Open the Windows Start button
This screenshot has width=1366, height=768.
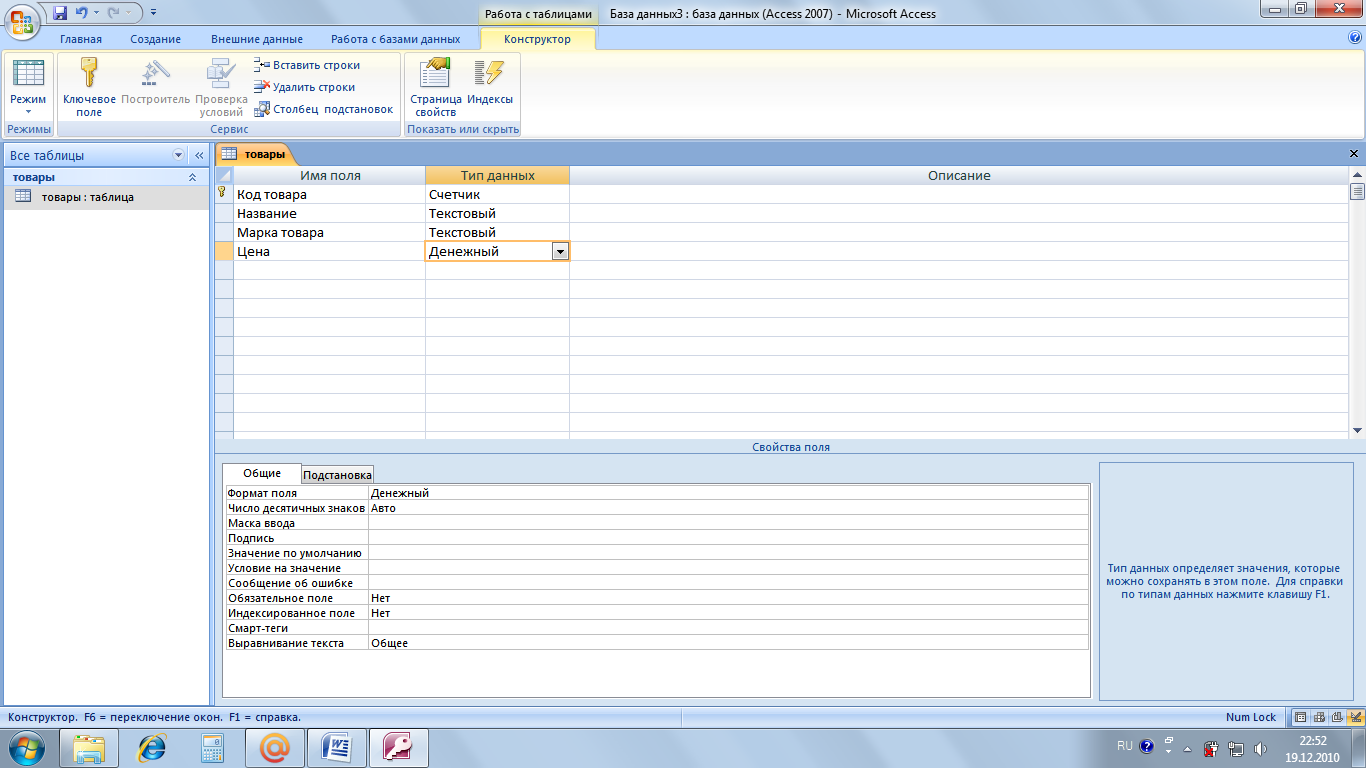[x=25, y=747]
